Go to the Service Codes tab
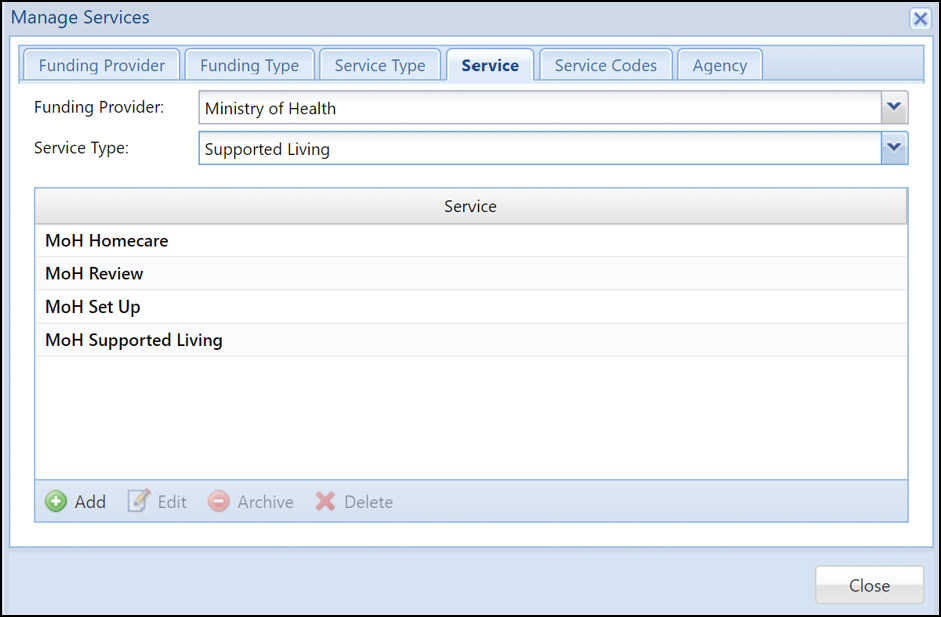941x617 pixels. tap(606, 65)
